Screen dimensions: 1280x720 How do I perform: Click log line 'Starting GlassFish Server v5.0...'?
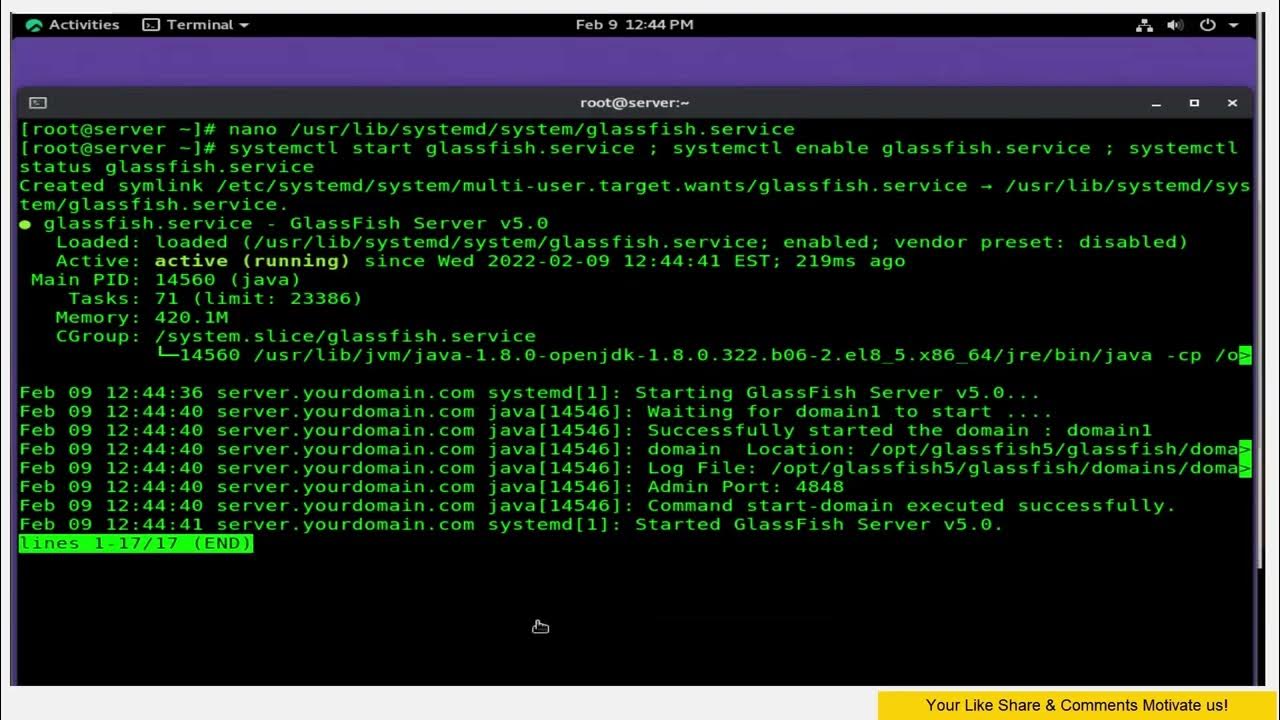pos(530,393)
